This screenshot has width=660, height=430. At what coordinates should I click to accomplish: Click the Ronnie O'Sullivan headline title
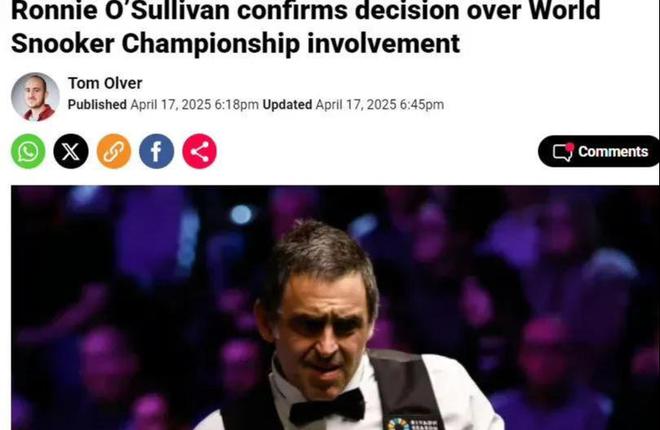pos(306,27)
